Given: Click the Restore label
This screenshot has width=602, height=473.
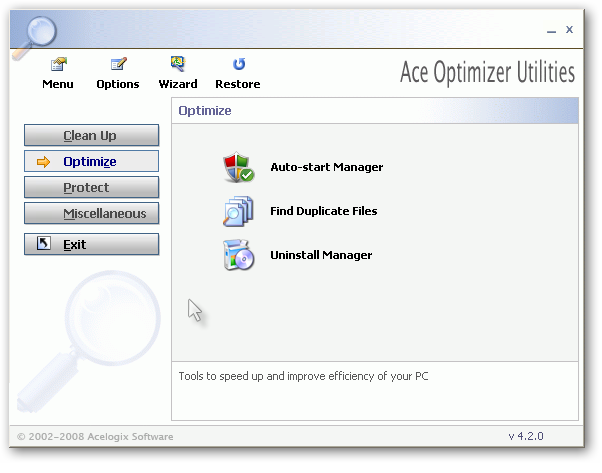Looking at the screenshot, I should coord(238,84).
